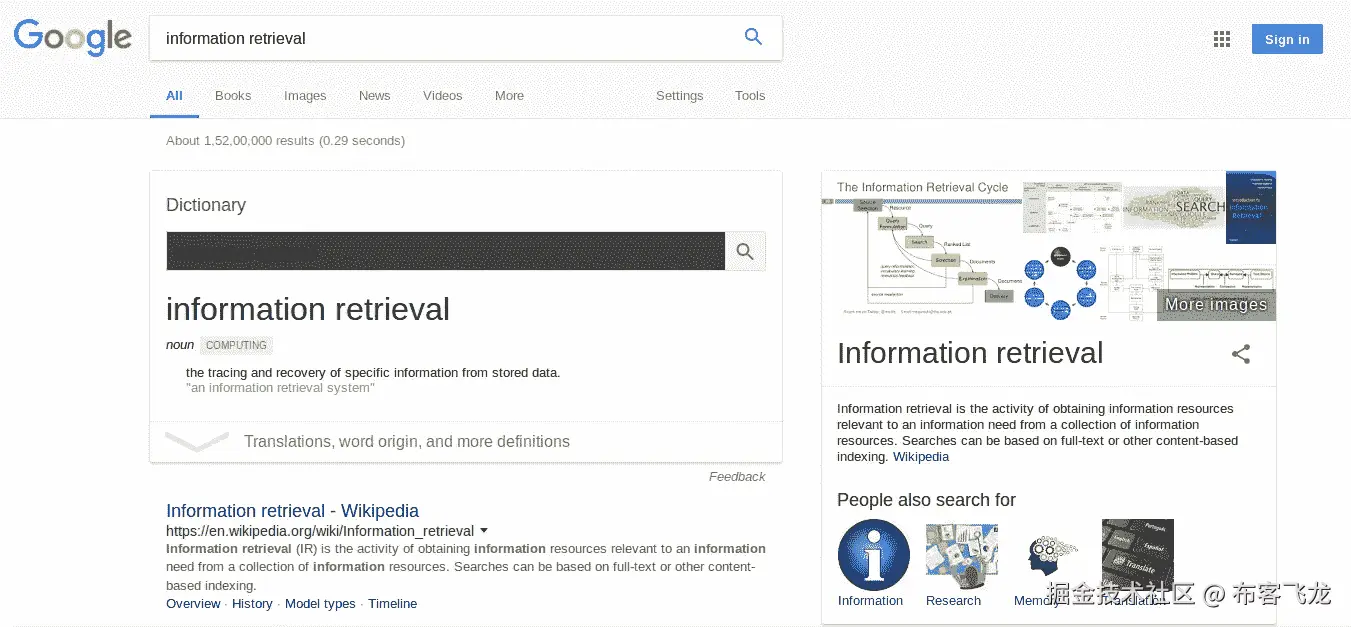Click the Dictionary Feedback link

click(737, 477)
